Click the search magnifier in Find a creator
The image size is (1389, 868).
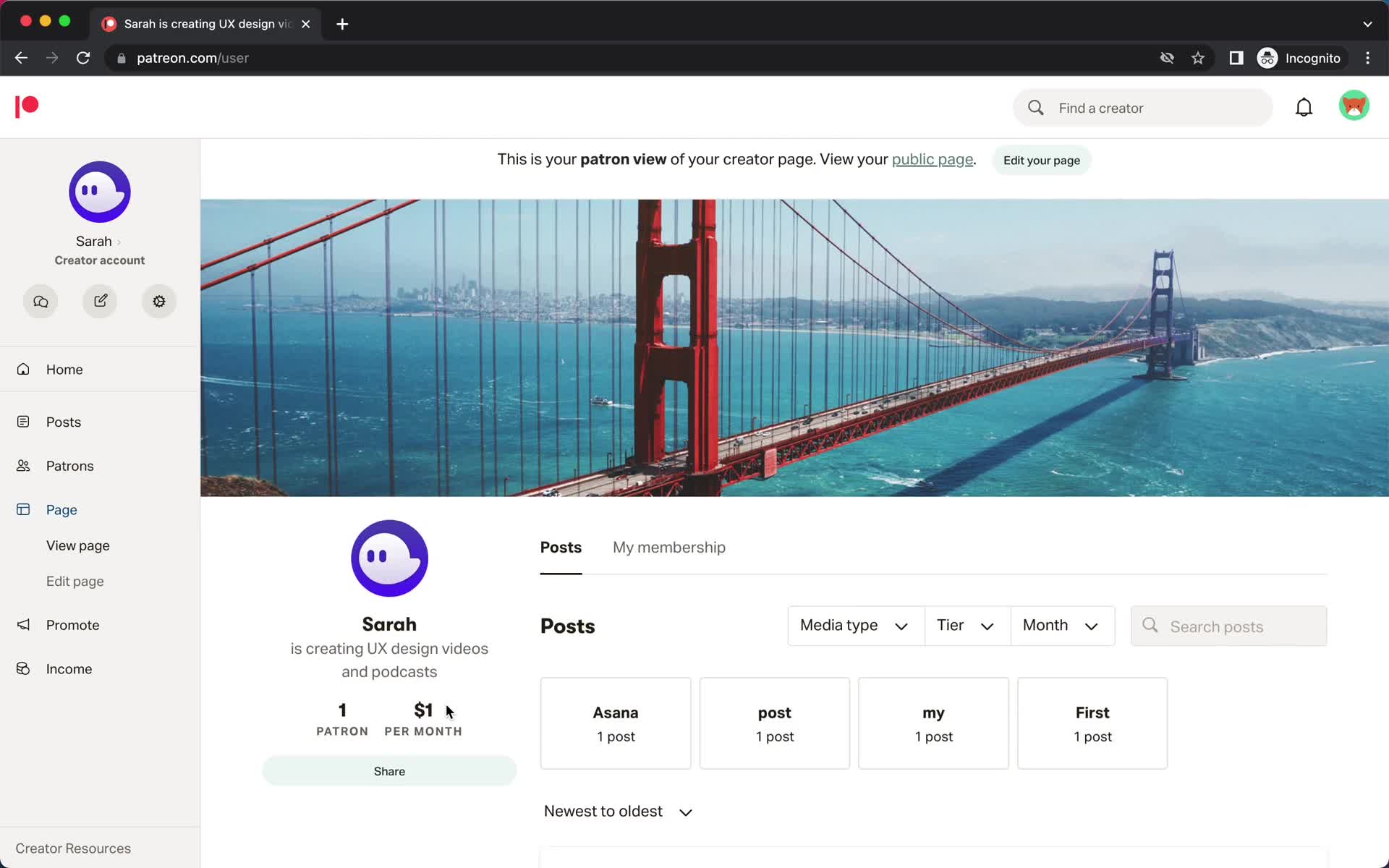point(1036,108)
